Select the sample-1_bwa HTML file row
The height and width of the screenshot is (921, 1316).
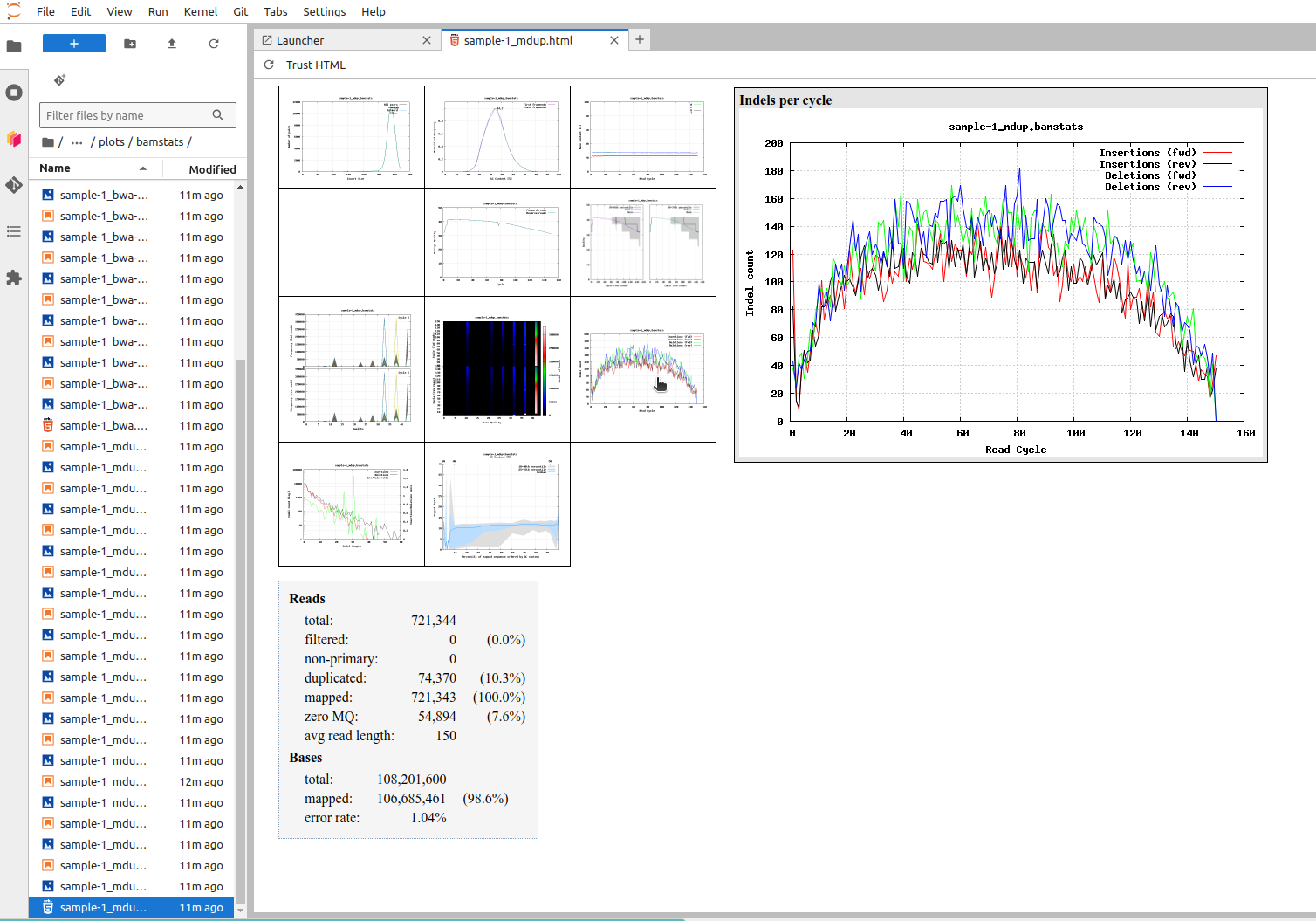132,425
